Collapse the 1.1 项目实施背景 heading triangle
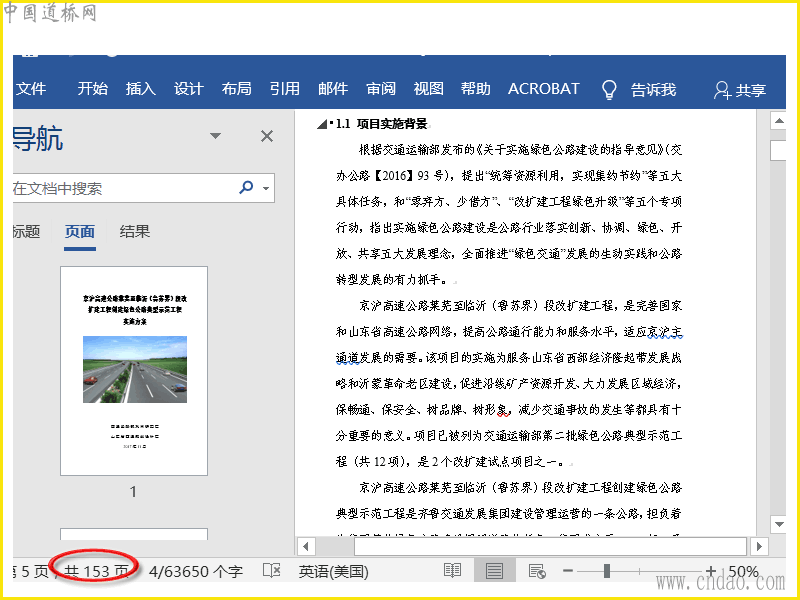 [x=321, y=124]
